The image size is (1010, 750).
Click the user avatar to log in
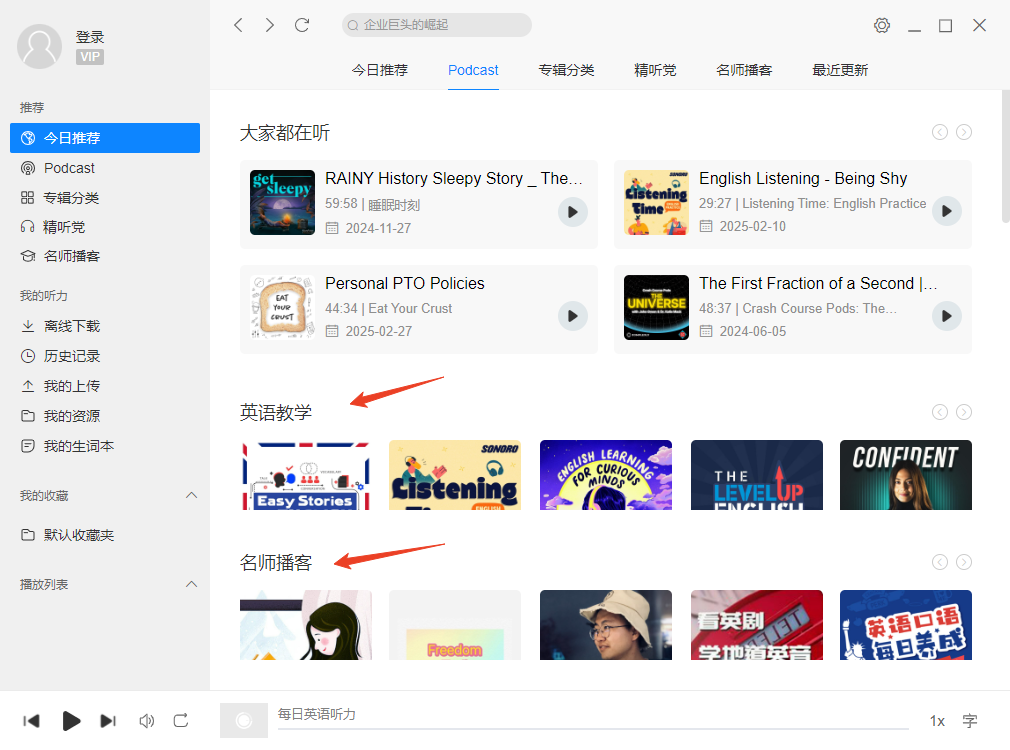pos(39,46)
